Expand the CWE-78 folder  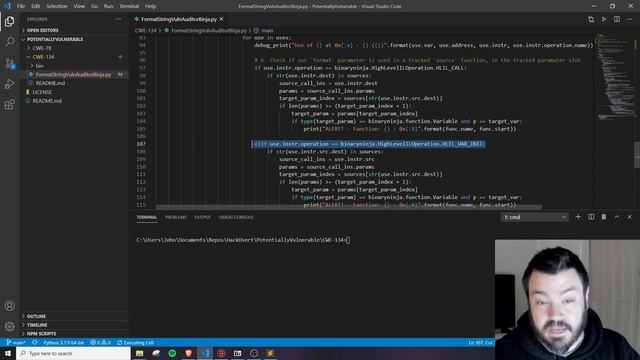[x=42, y=48]
